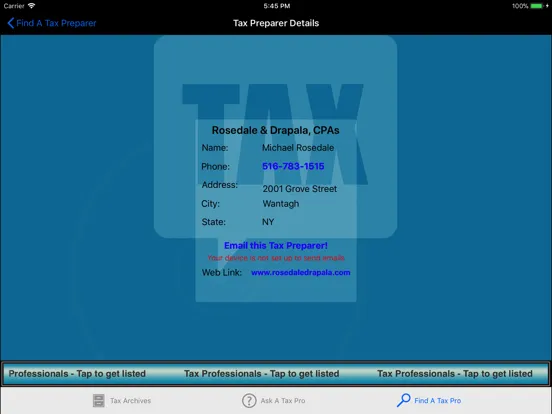The width and height of the screenshot is (552, 414).
Task: Tap the 'device is not set up' warning text
Action: (276, 258)
